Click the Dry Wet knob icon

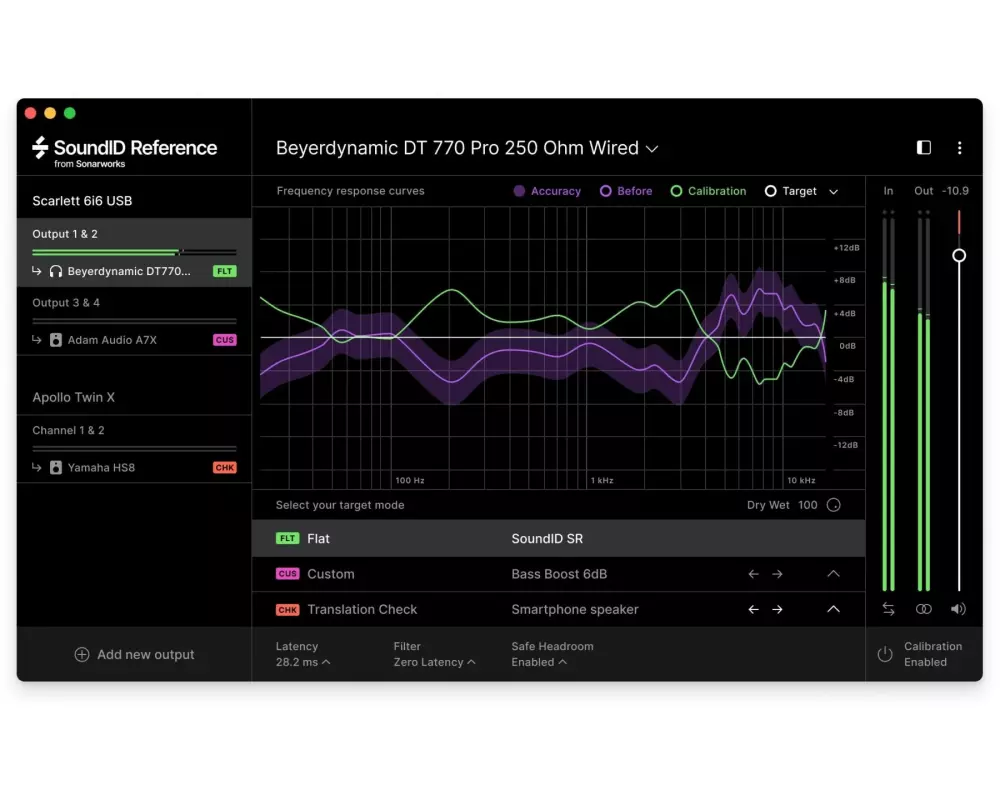(x=833, y=505)
